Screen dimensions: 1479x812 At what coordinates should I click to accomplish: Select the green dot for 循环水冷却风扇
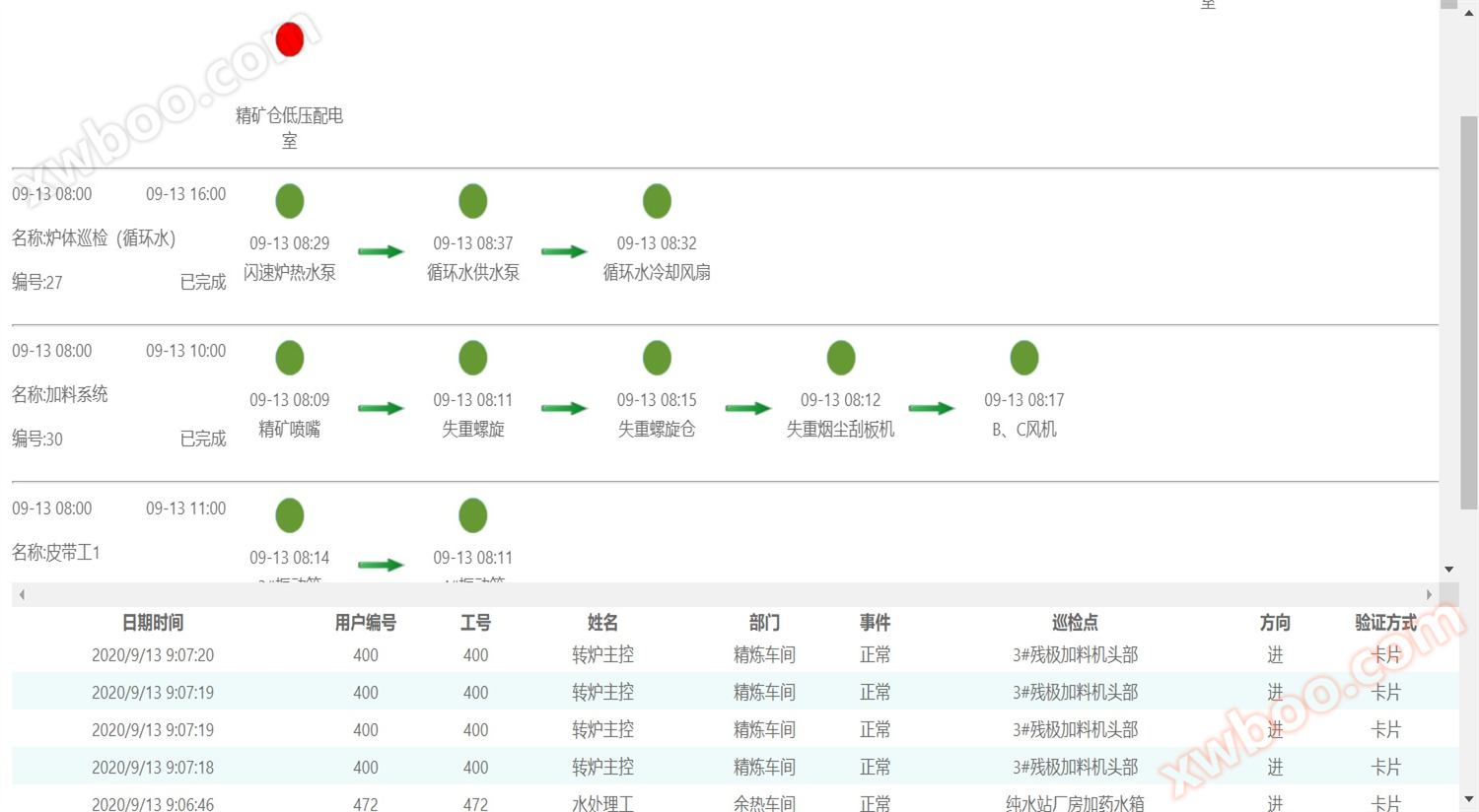pos(657,201)
